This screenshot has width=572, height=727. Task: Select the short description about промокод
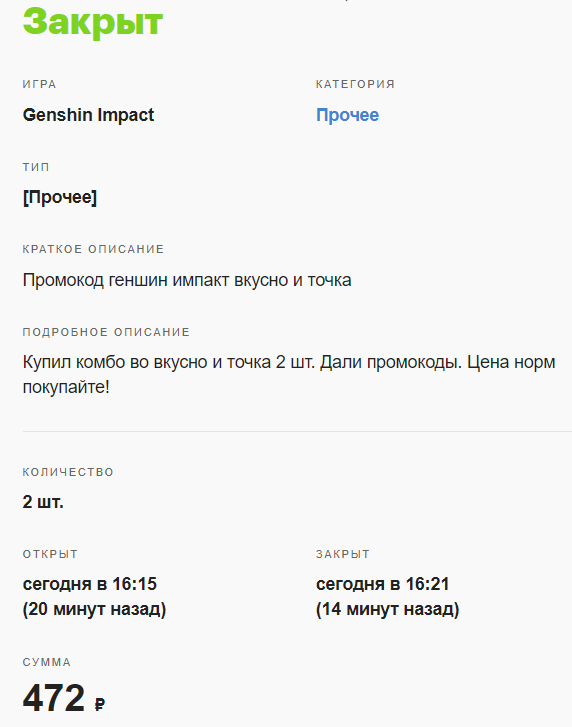(x=187, y=280)
